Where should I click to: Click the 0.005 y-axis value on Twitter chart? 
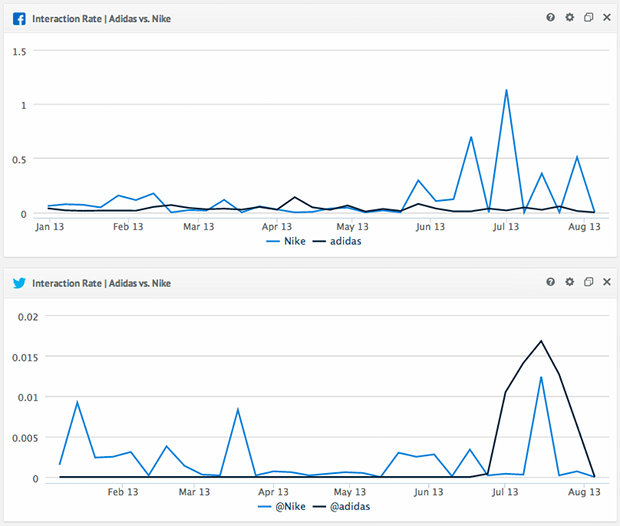click(x=25, y=438)
